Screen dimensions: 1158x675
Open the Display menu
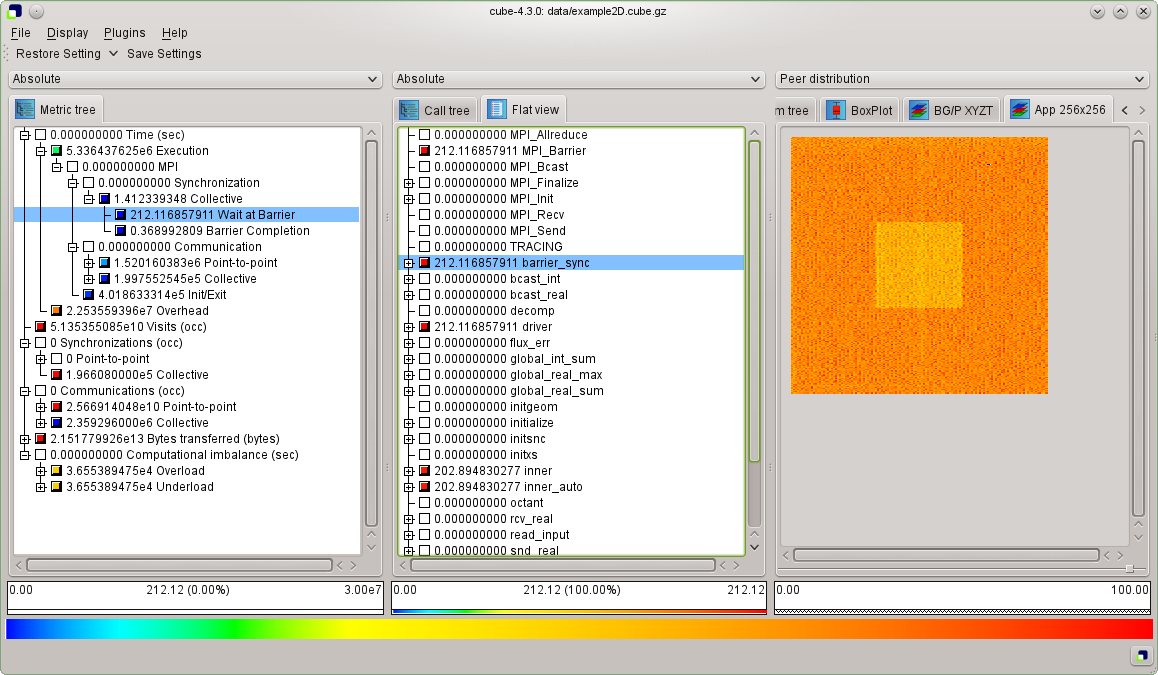point(67,32)
